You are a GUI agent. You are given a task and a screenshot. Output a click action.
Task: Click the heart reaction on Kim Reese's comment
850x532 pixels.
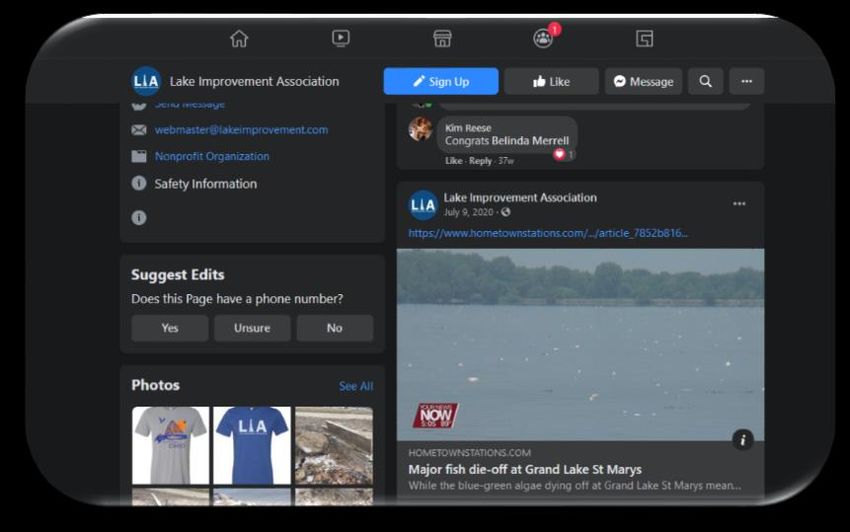click(x=559, y=155)
